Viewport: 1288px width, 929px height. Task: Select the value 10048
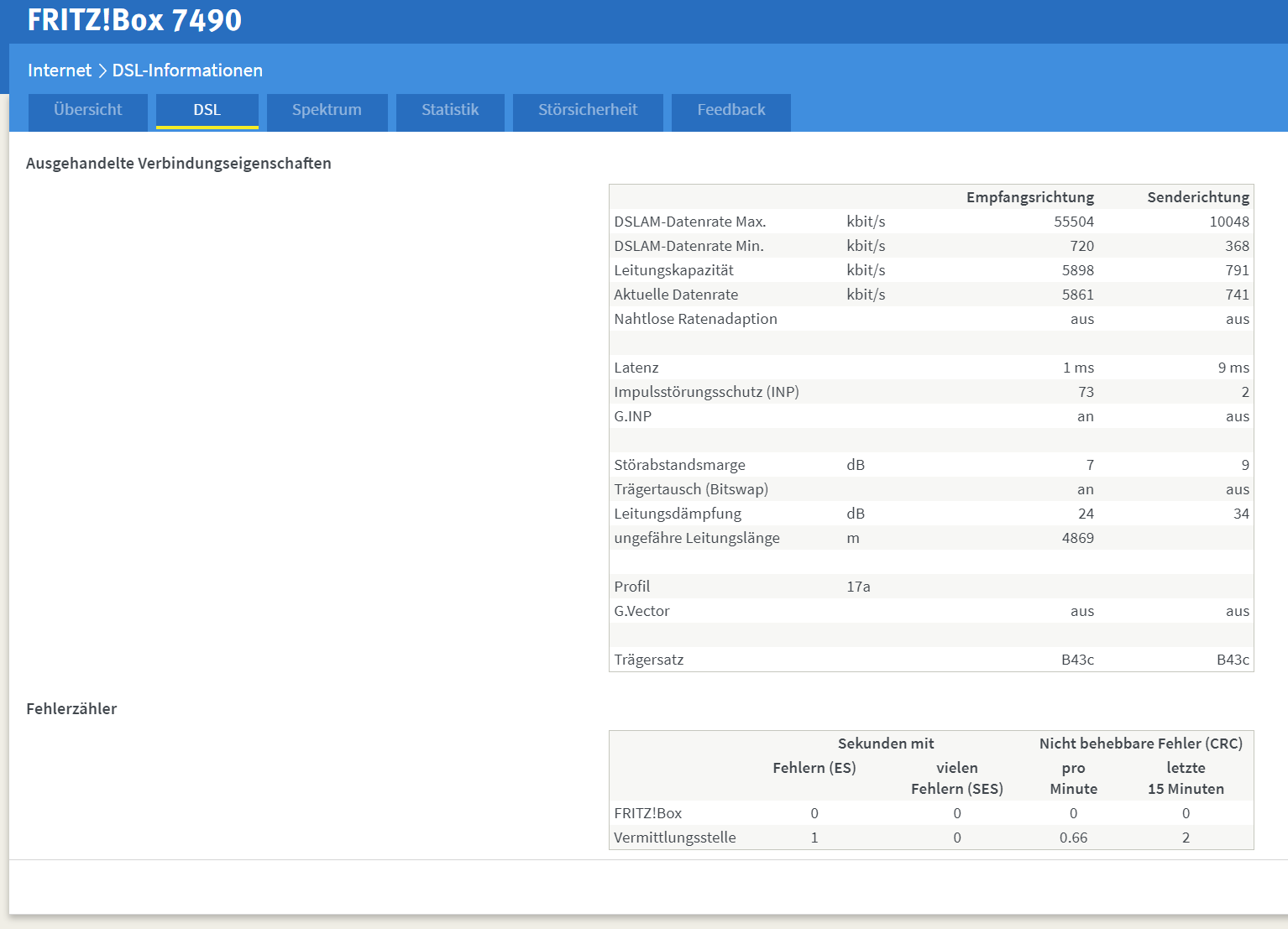click(1229, 222)
